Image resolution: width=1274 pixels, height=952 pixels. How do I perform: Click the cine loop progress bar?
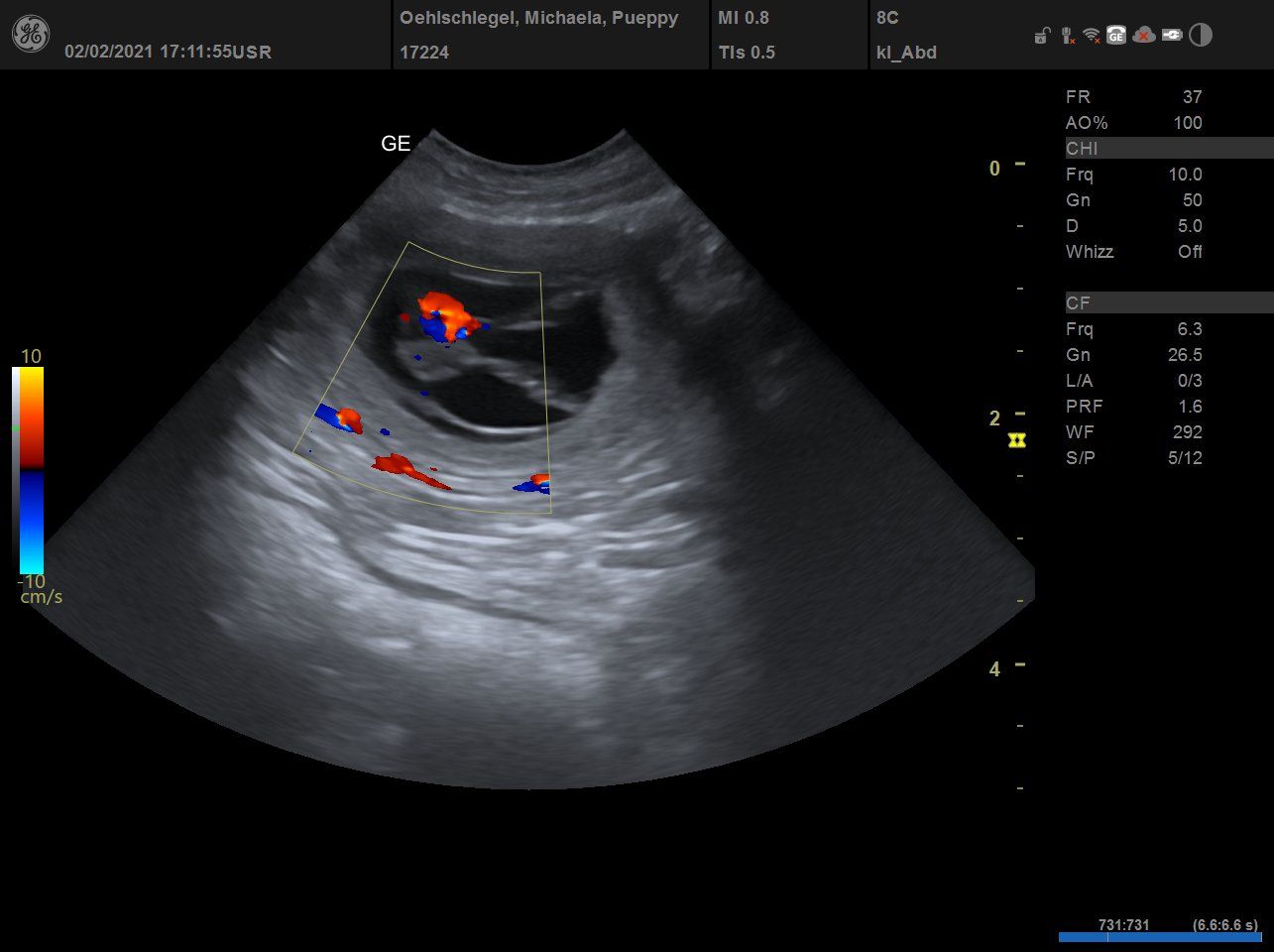tap(1159, 937)
